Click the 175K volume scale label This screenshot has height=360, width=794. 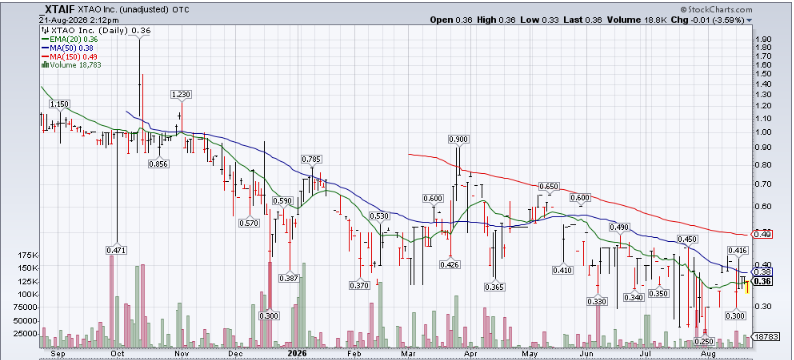[x=29, y=255]
